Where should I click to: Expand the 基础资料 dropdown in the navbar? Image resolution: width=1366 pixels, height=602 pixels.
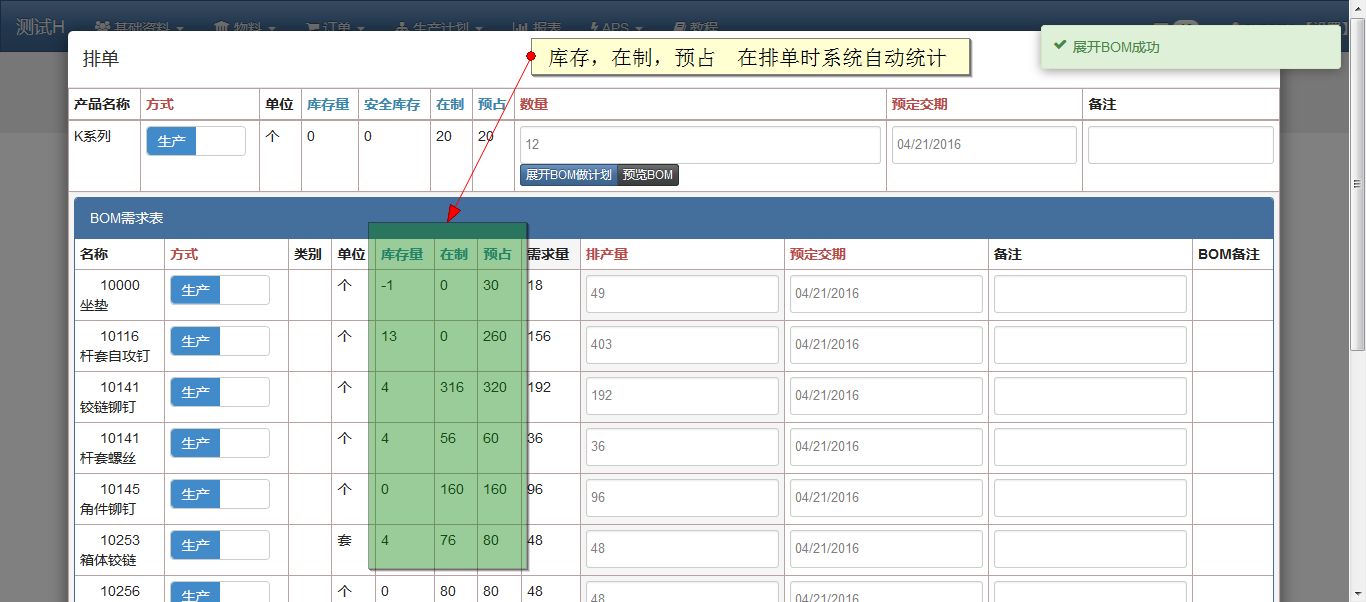[x=140, y=28]
